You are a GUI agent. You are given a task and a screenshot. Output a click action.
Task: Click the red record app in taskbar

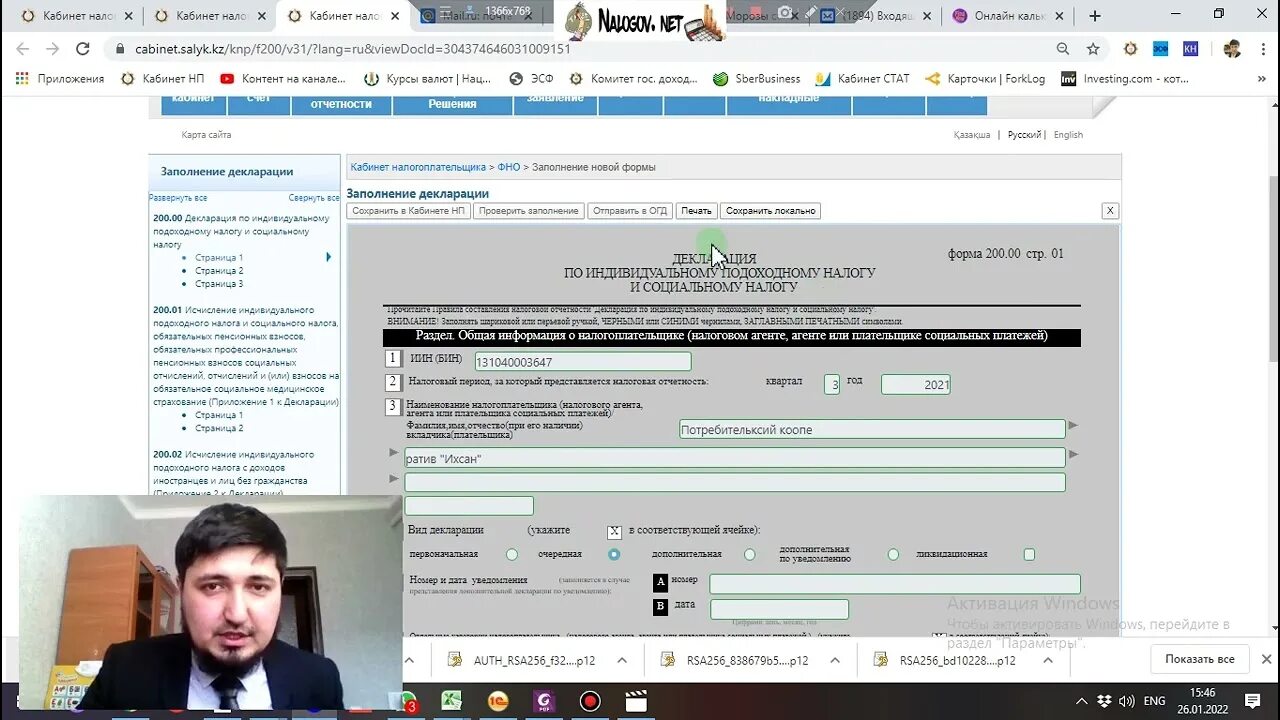click(x=590, y=701)
